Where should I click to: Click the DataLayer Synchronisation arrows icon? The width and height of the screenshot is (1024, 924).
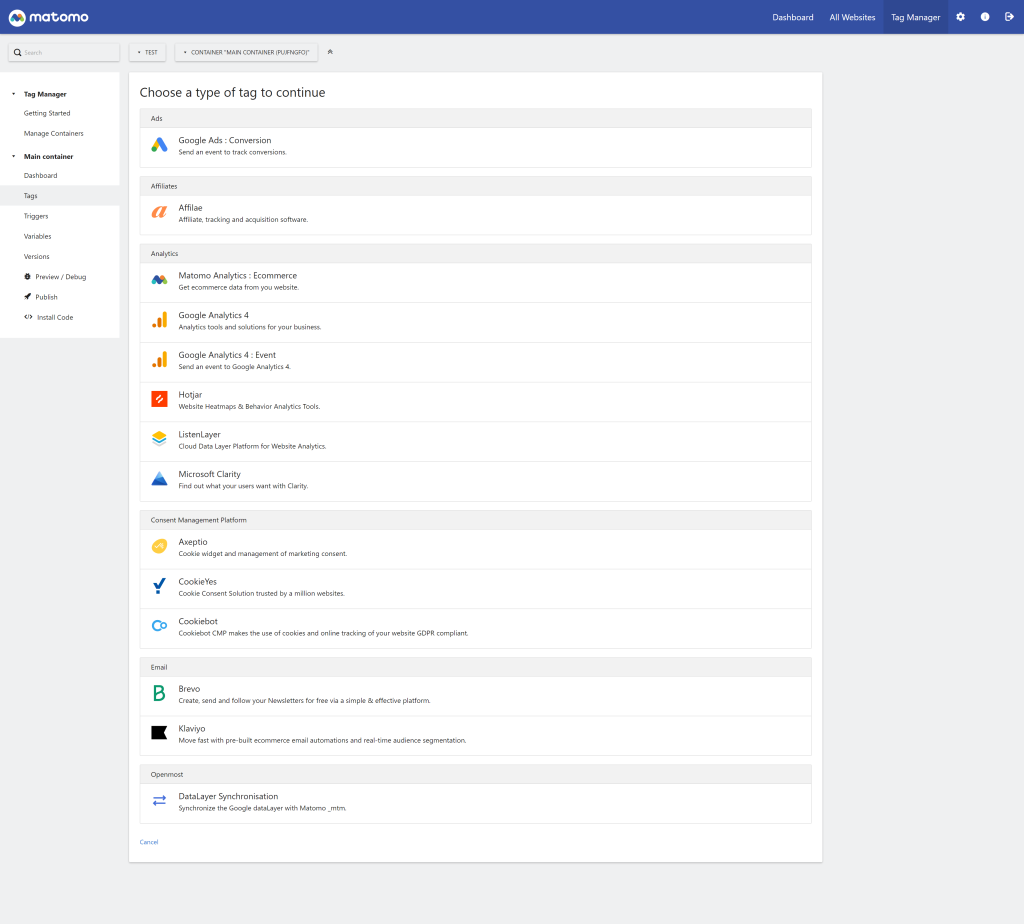(x=159, y=801)
